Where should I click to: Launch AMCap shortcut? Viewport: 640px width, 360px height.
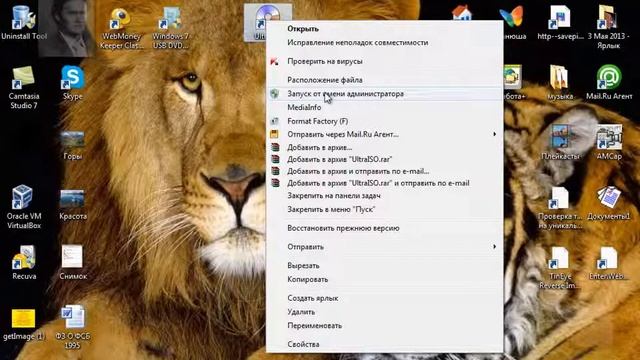point(609,142)
